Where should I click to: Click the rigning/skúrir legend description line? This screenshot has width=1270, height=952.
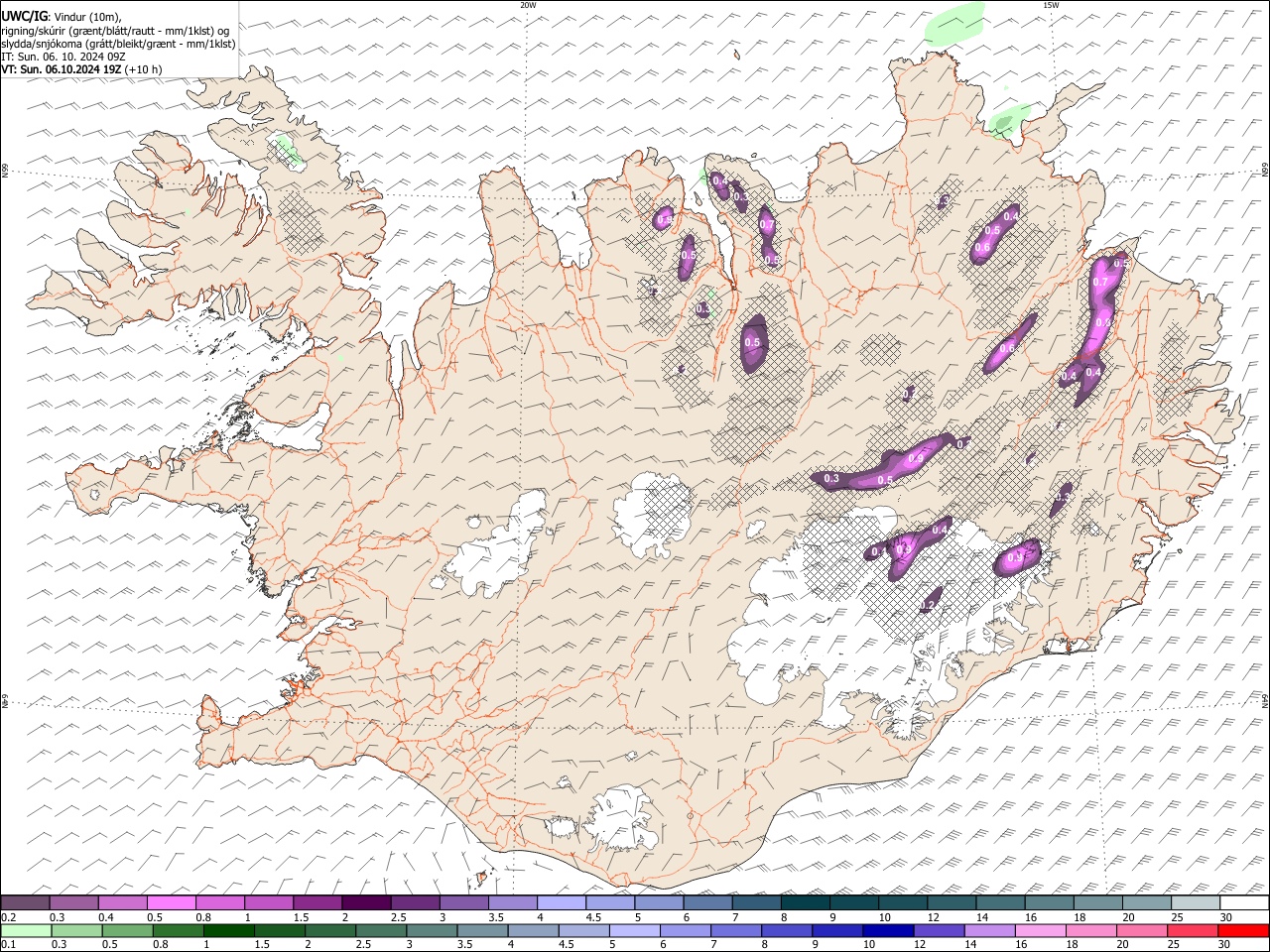pyautogui.click(x=115, y=31)
